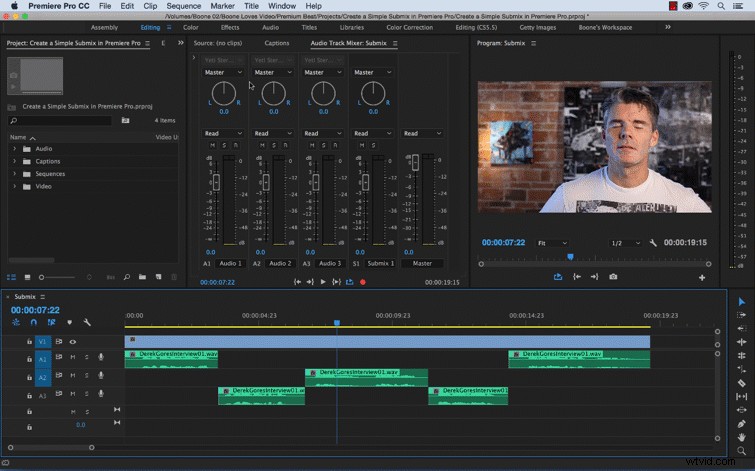Image resolution: width=755 pixels, height=471 pixels.
Task: Open the Sequence menu
Action: pyautogui.click(x=183, y=6)
